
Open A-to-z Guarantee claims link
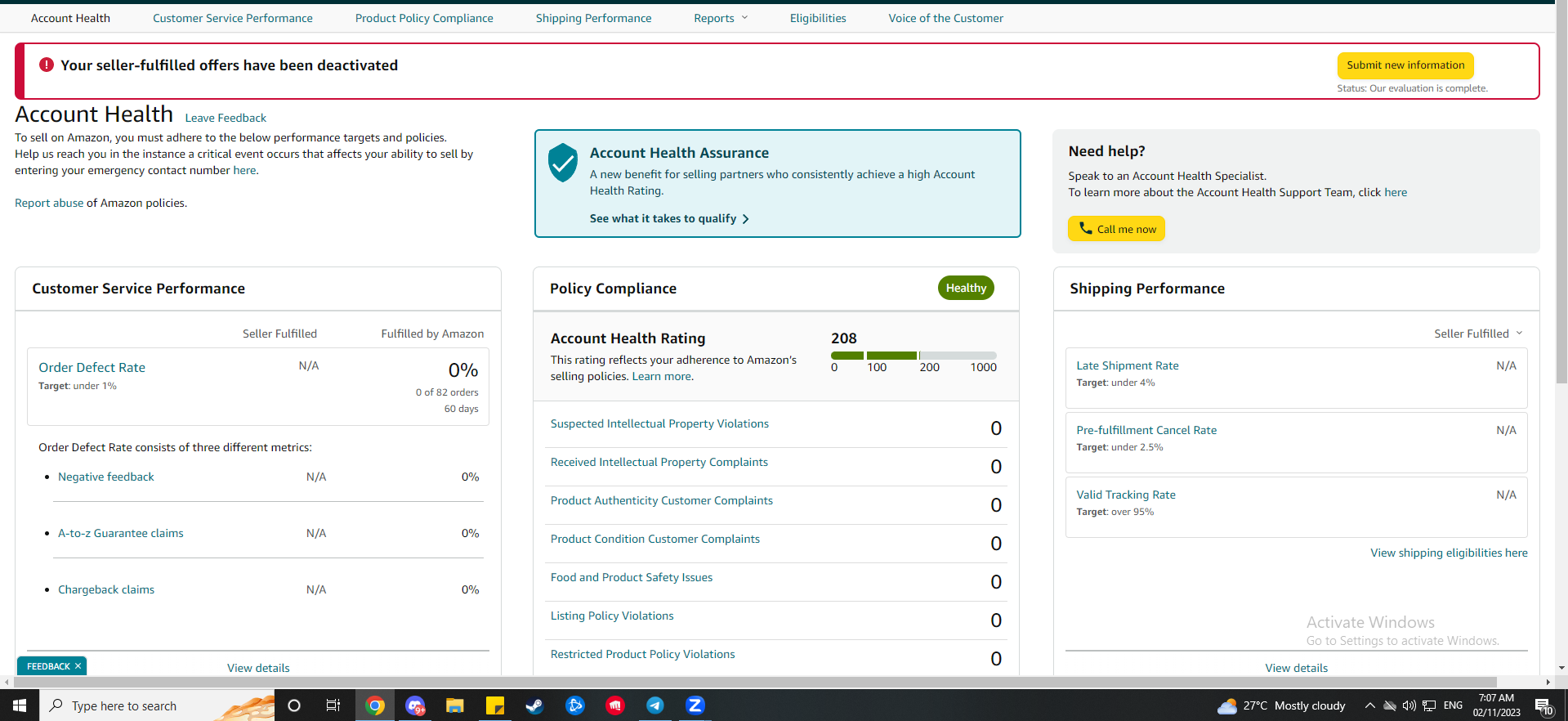click(121, 533)
